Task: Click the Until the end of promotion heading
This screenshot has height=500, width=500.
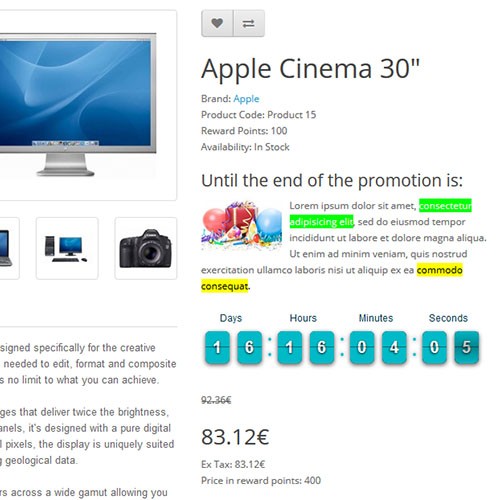Action: (332, 181)
